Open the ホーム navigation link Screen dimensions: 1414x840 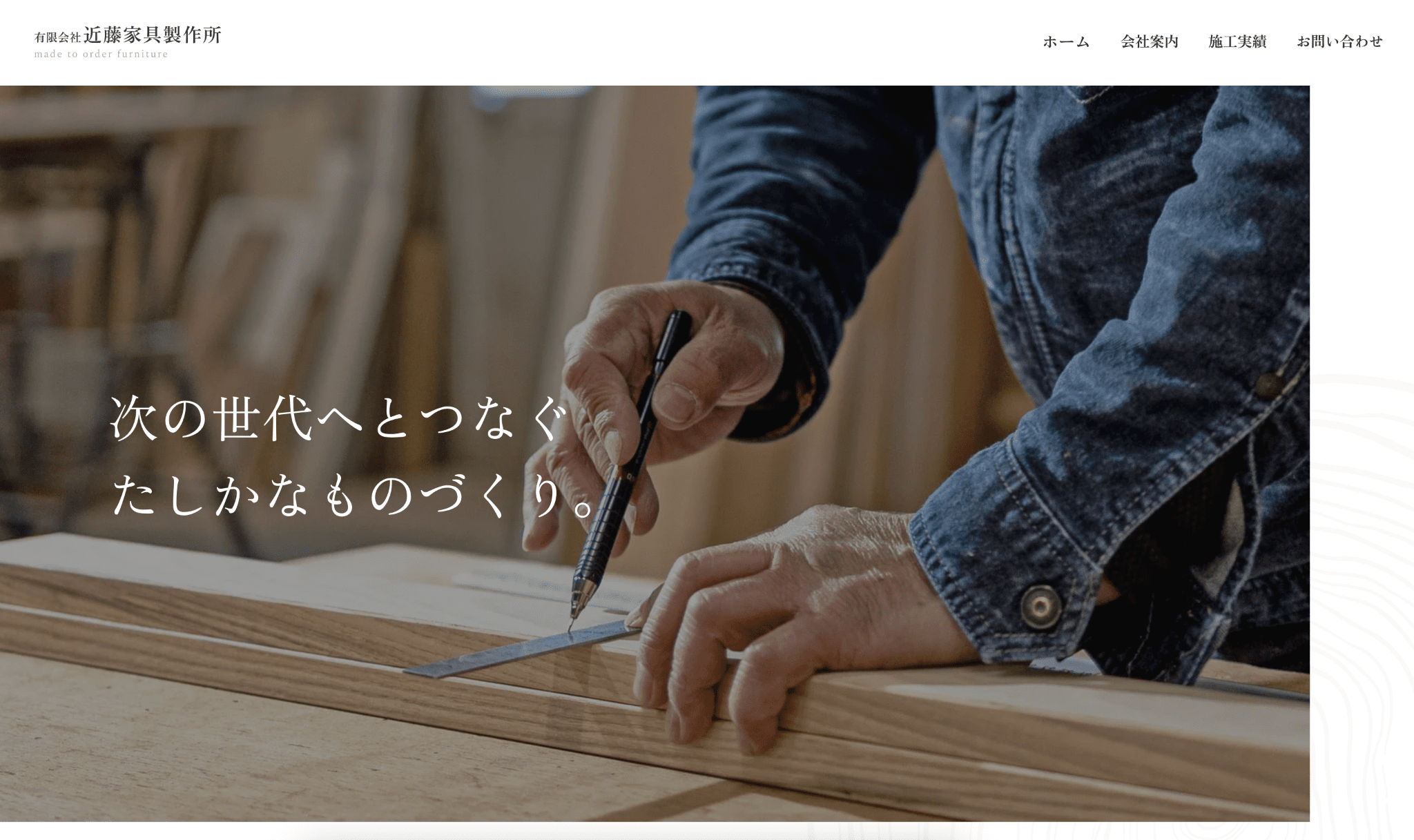(1066, 41)
